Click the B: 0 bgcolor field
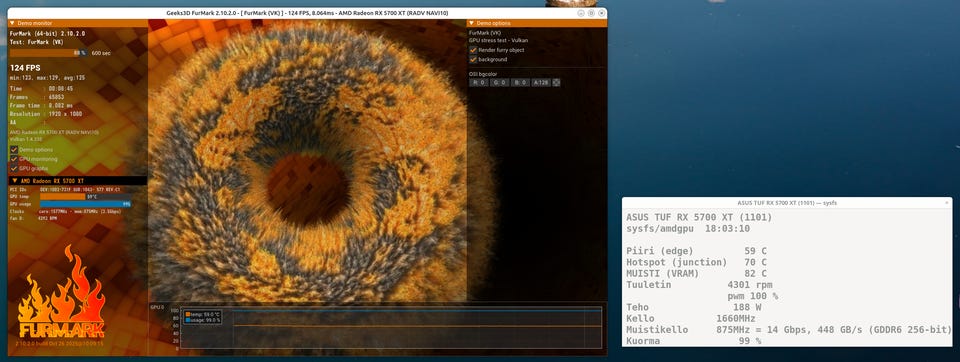This screenshot has height=362, width=960. 520,82
